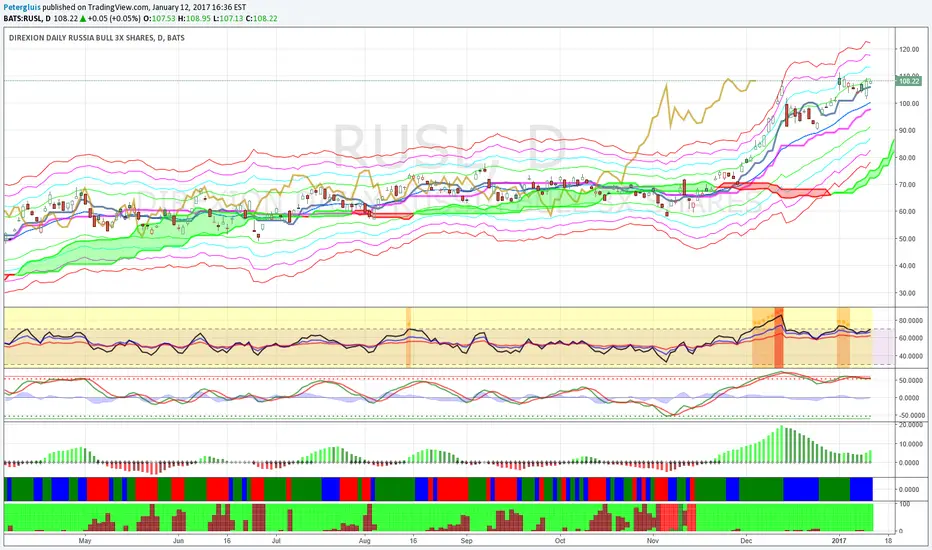Click the publish date January 12, 2017 16:36 EST
932x550 pixels.
tap(198, 7)
